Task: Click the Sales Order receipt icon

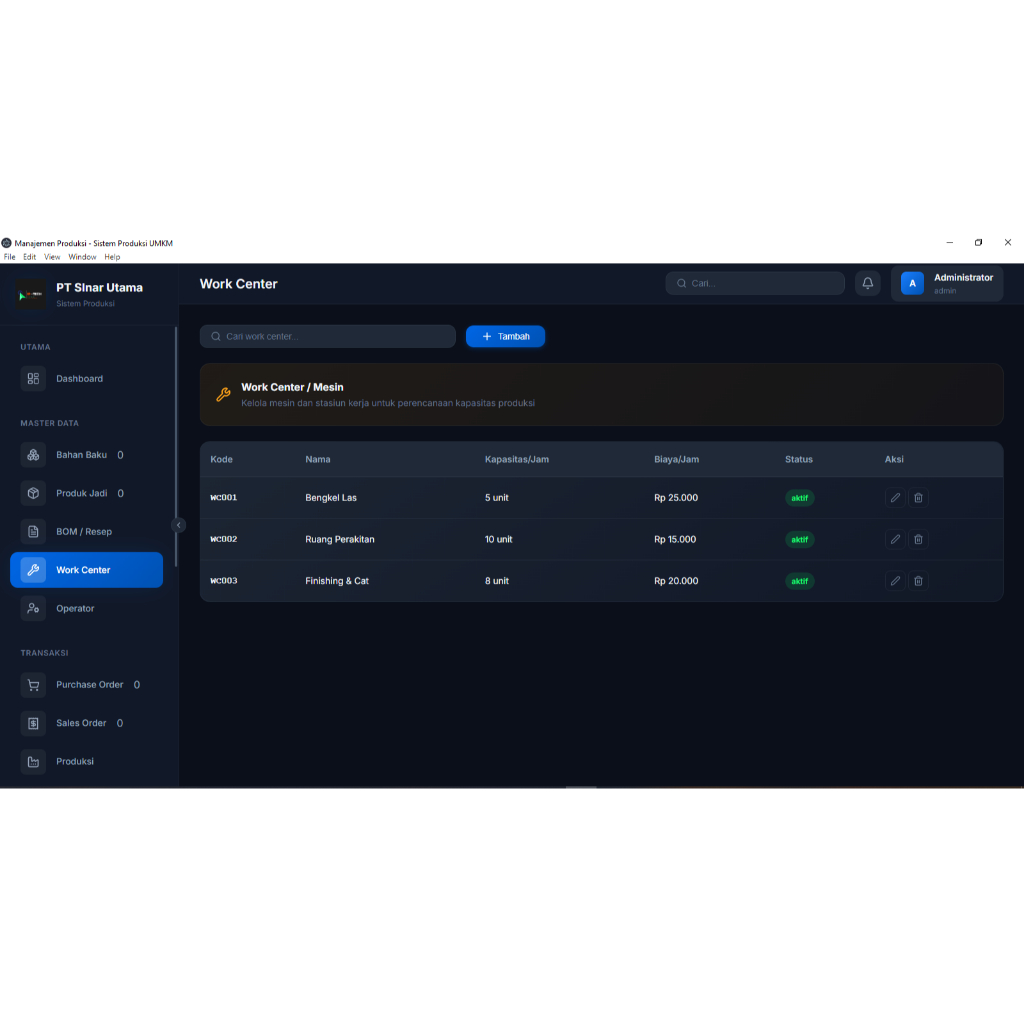Action: click(33, 723)
